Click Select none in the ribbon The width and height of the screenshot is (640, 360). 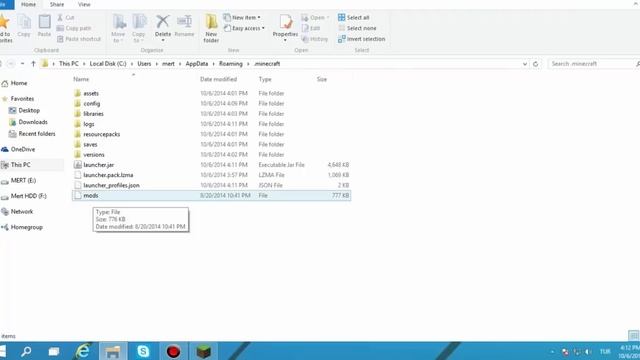357,28
